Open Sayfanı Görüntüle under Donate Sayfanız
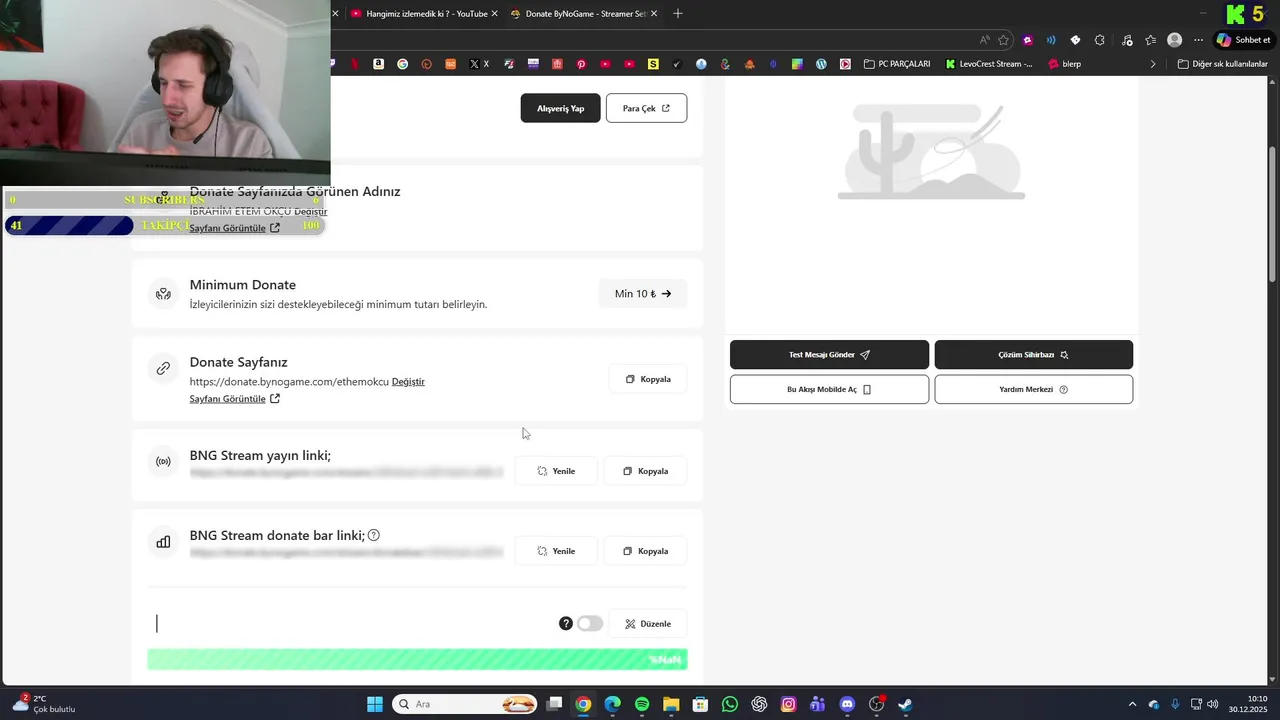Screen dimensions: 1280x720 pos(235,399)
